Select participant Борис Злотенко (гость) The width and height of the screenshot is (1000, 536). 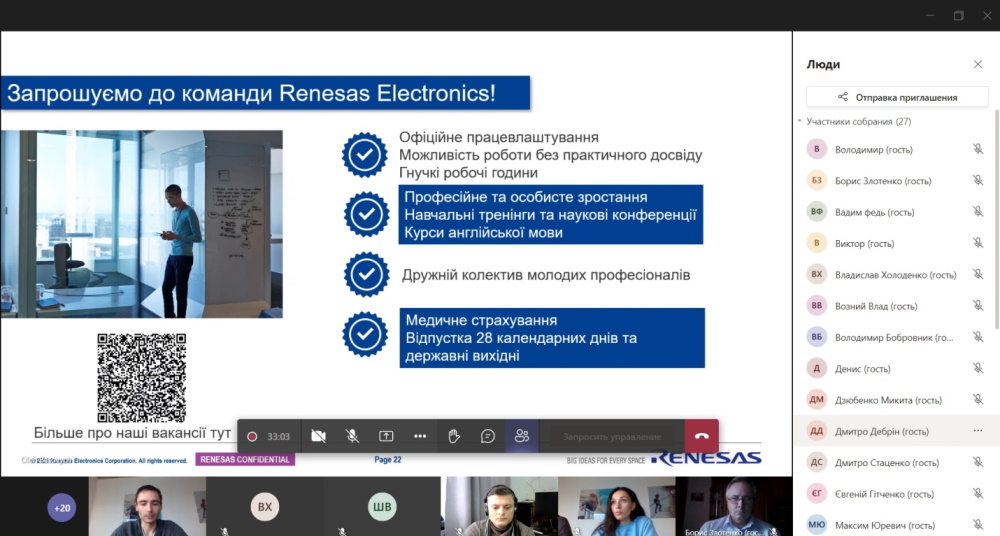[894, 181]
